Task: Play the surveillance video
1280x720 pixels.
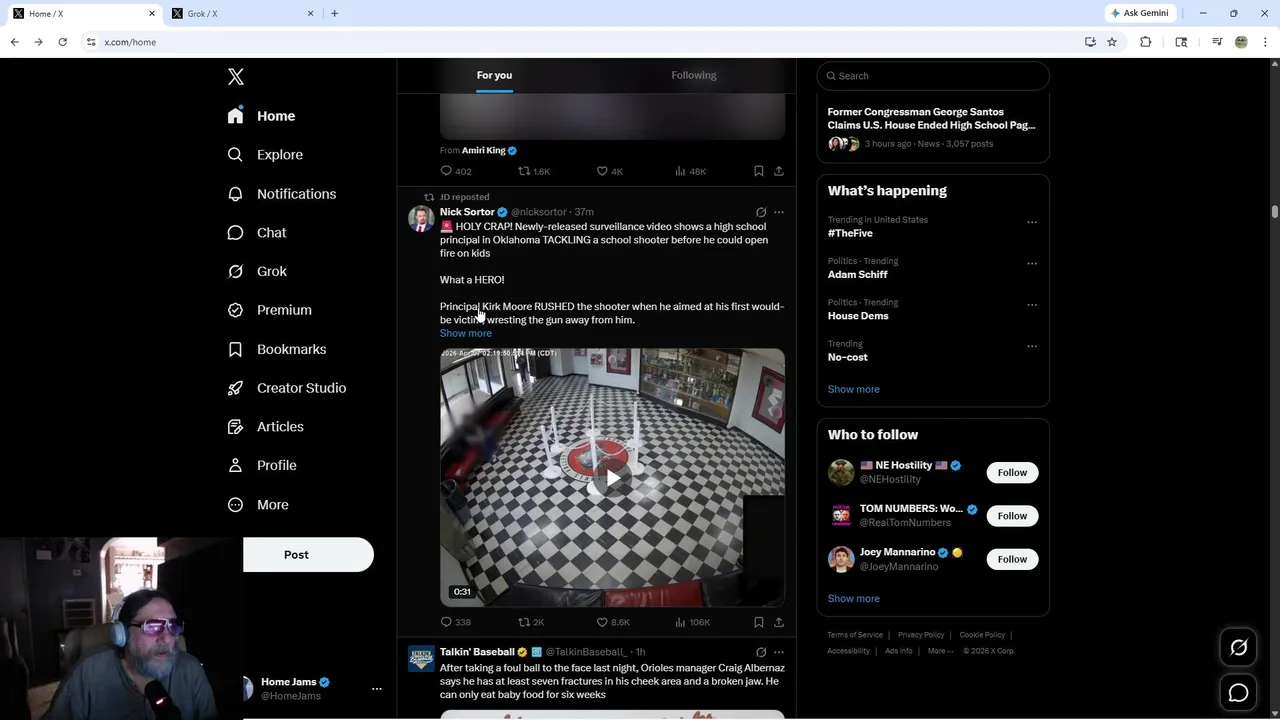Action: point(612,478)
